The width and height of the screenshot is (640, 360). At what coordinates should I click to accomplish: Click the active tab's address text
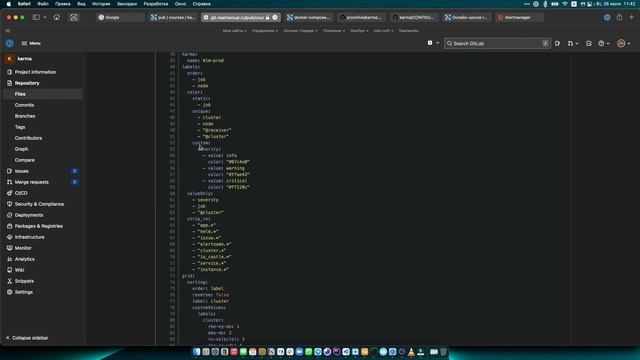click(x=237, y=18)
